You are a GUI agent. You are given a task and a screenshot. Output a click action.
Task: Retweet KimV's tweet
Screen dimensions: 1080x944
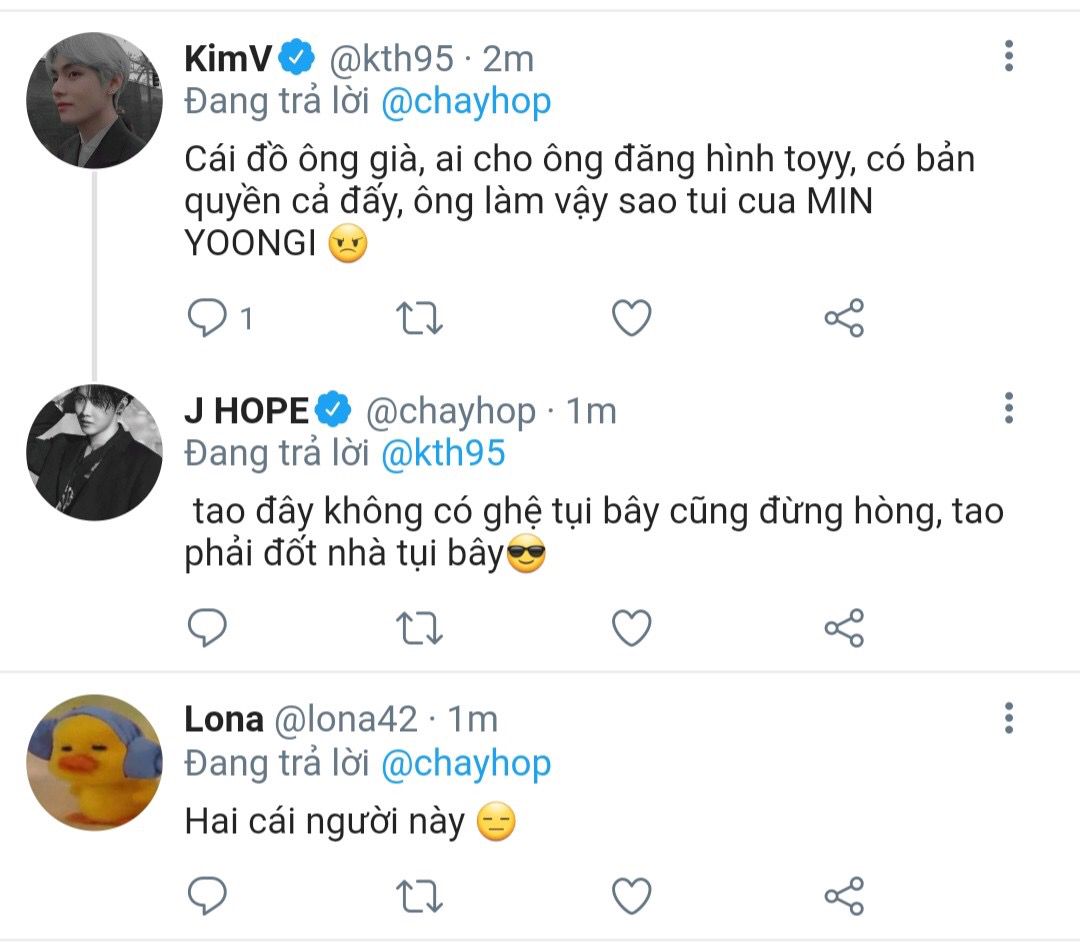pos(419,318)
